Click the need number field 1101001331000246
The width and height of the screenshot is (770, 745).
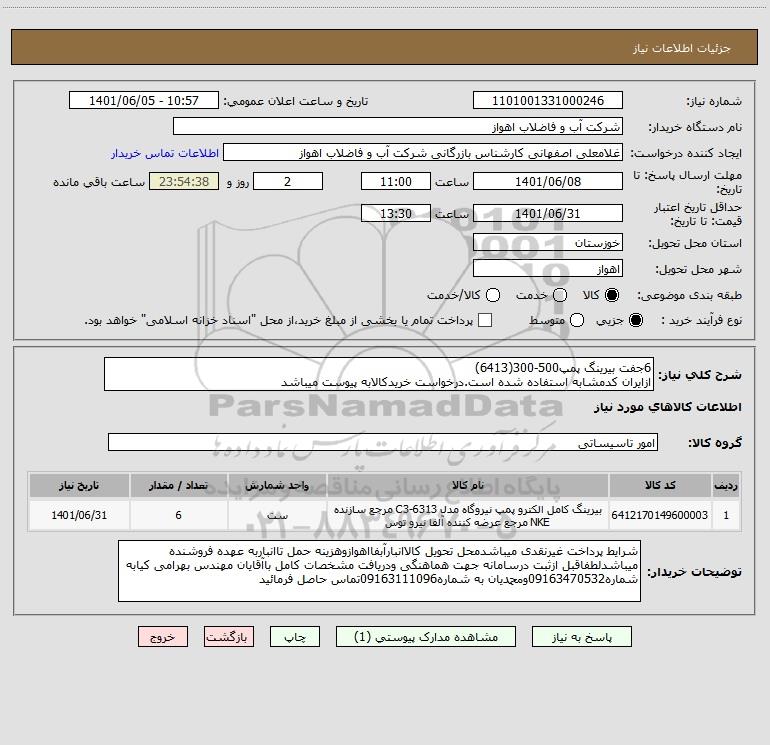pos(548,101)
